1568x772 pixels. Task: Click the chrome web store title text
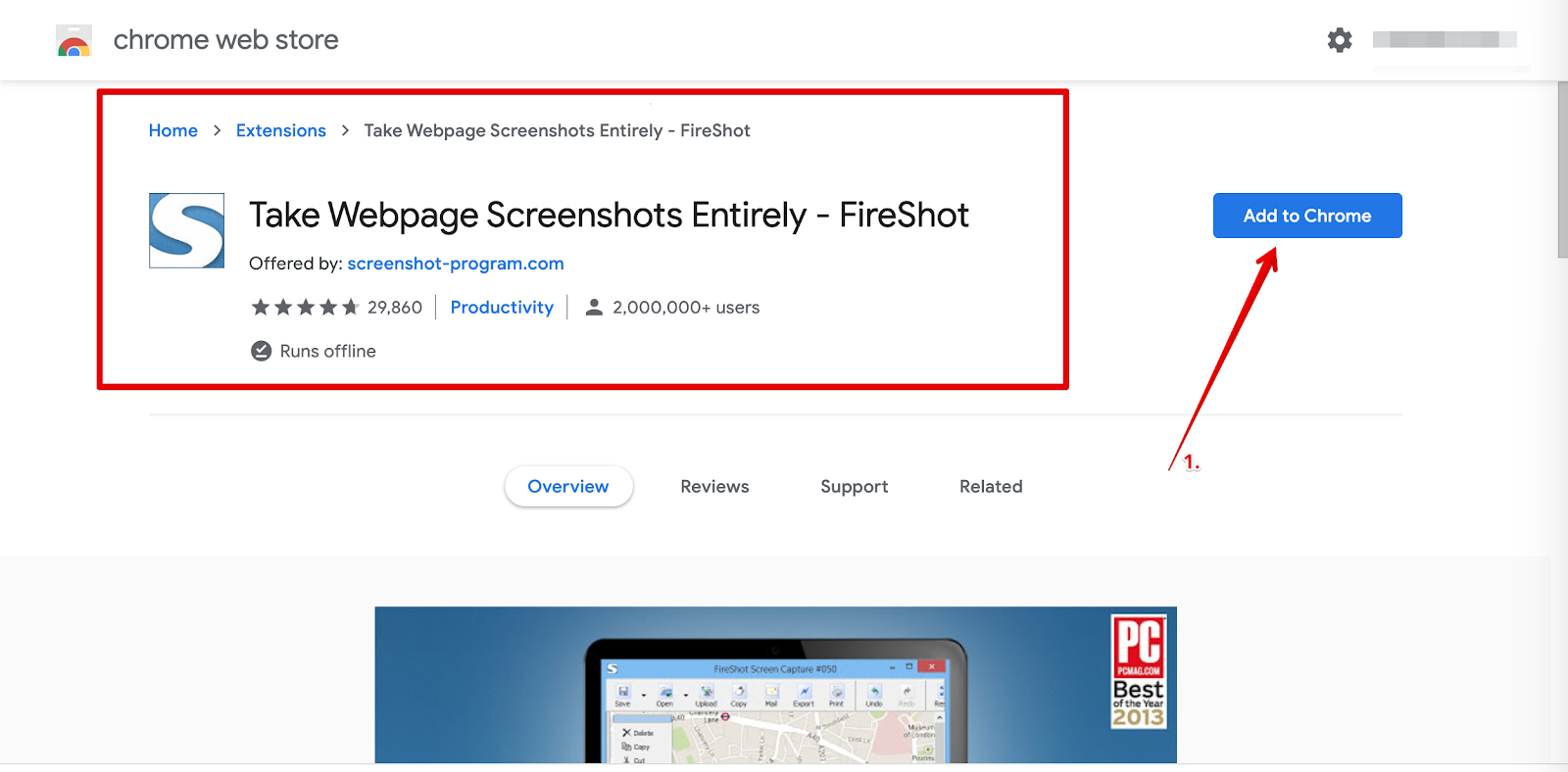pyautogui.click(x=226, y=40)
